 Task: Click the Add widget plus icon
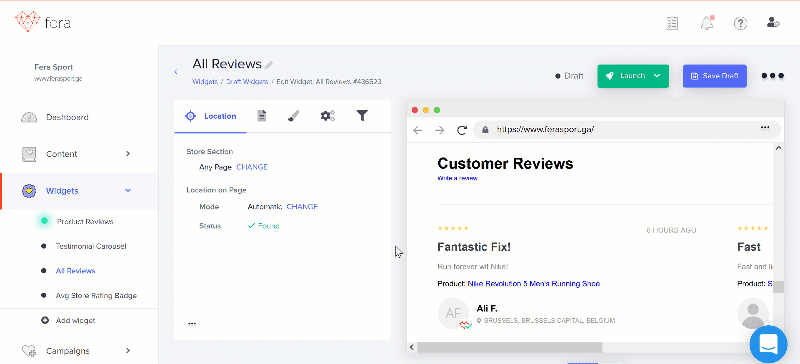click(45, 321)
